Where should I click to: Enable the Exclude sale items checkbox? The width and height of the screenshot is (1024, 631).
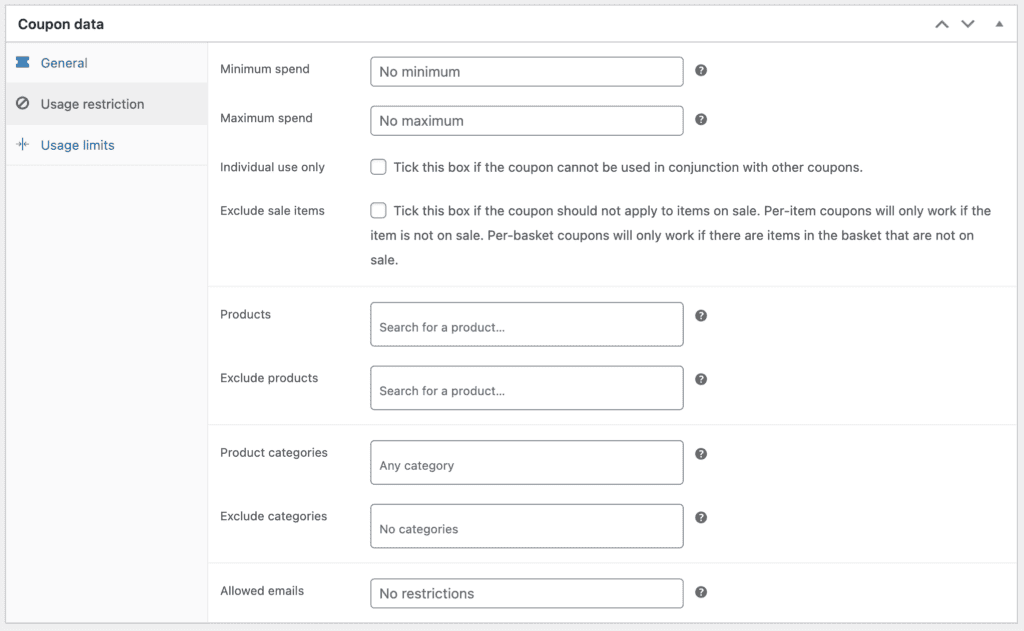coord(378,211)
